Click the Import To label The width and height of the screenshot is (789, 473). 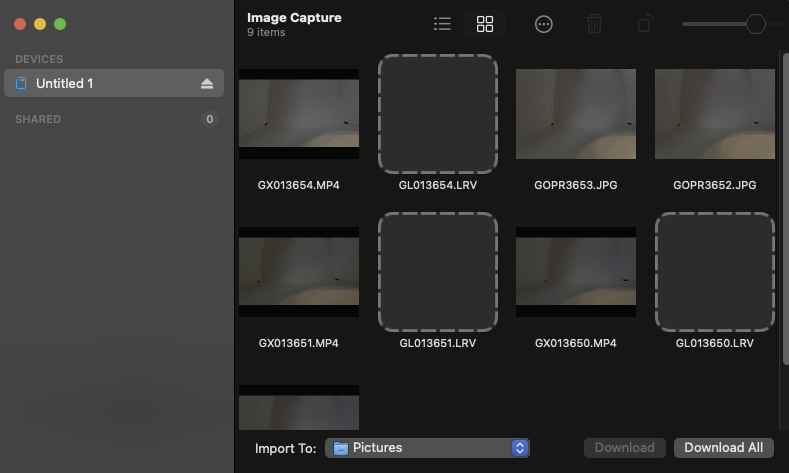(285, 448)
